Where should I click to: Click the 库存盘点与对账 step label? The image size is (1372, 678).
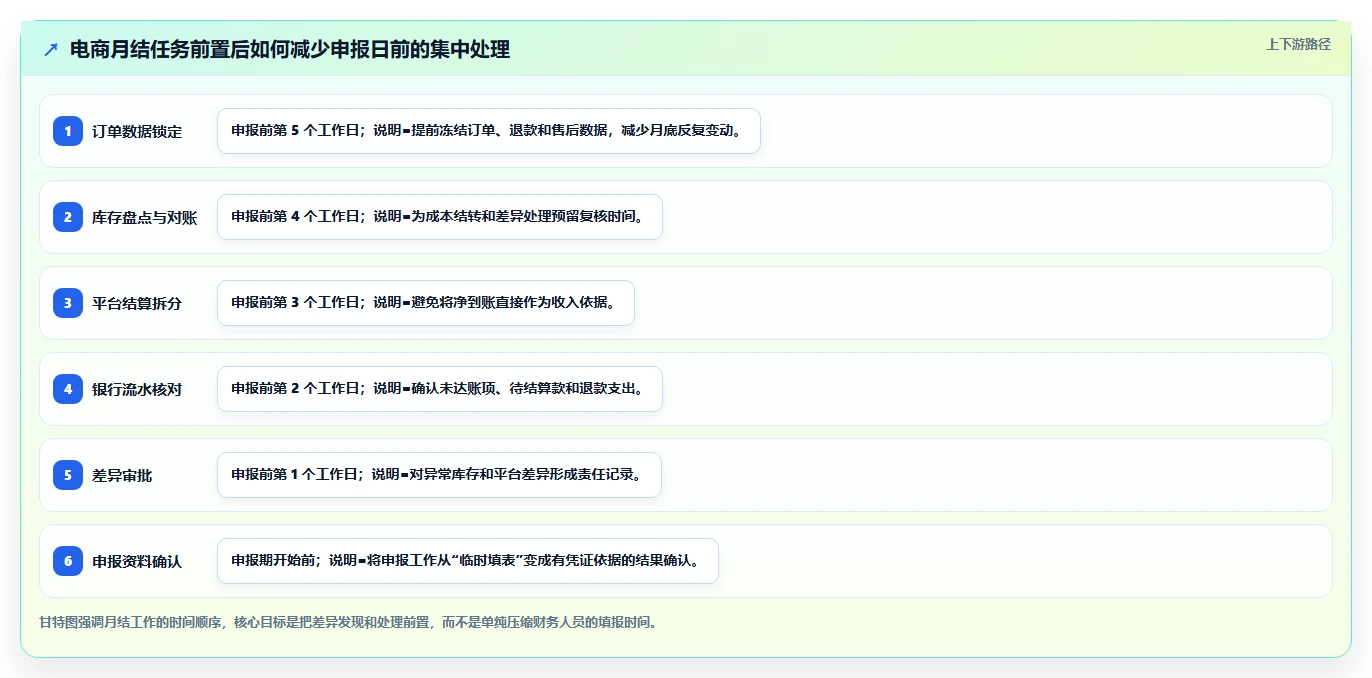[144, 217]
